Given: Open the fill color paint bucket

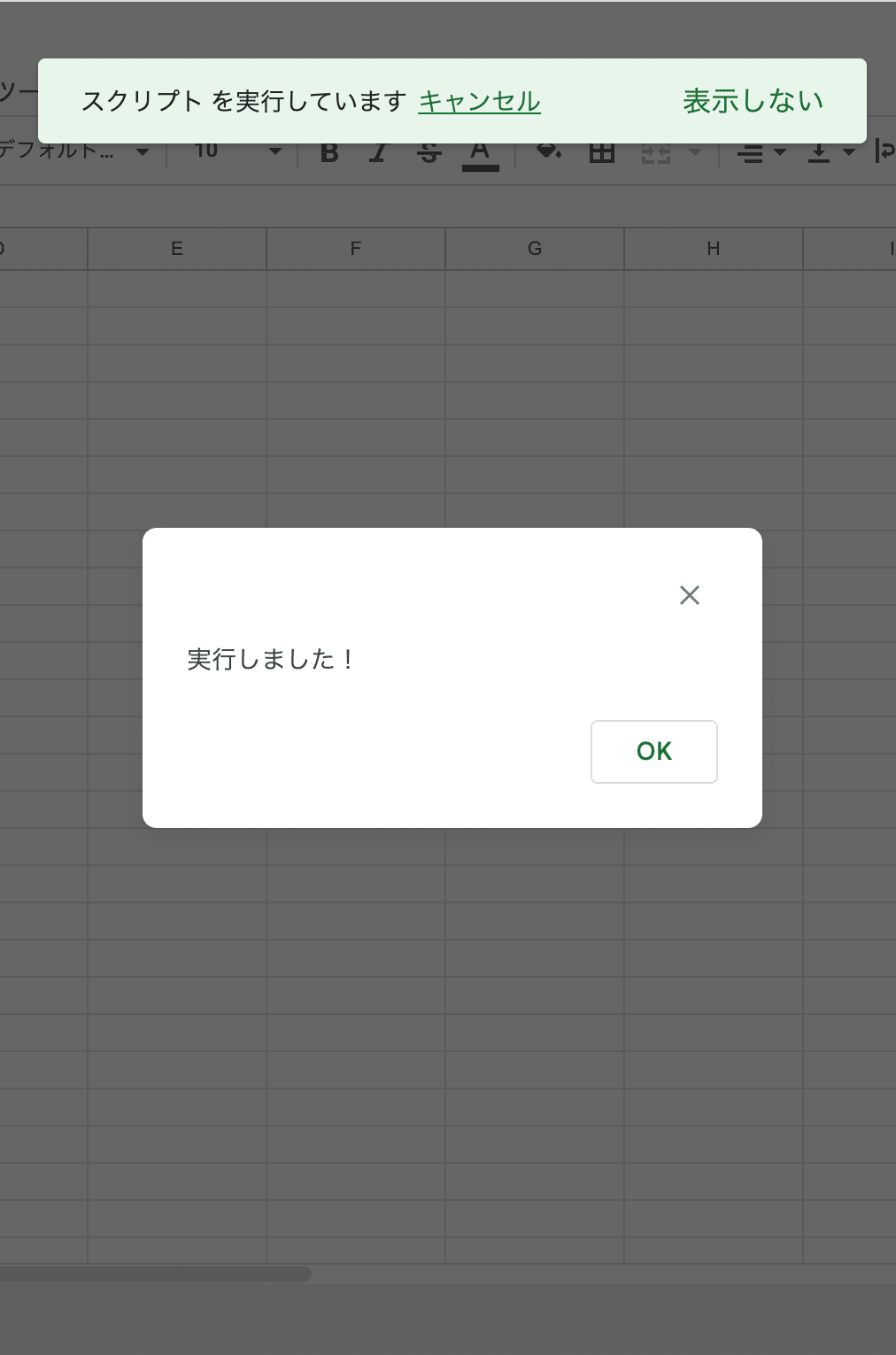Looking at the screenshot, I should [x=549, y=153].
